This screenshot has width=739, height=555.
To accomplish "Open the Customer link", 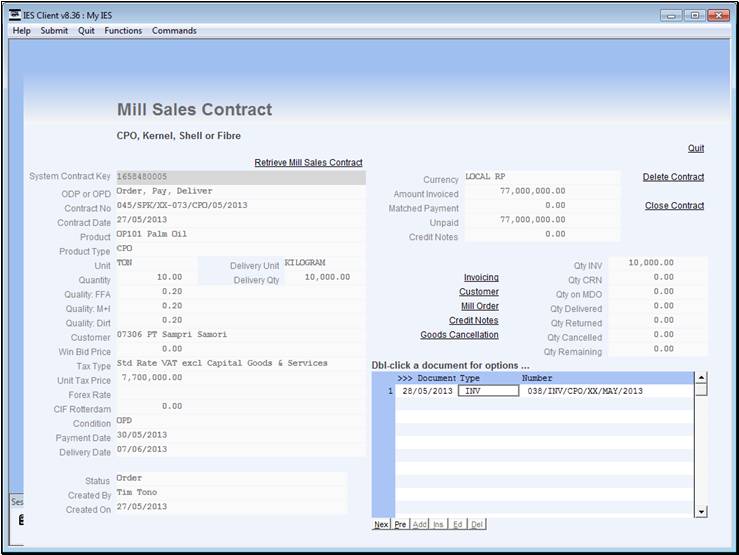I will click(x=479, y=292).
